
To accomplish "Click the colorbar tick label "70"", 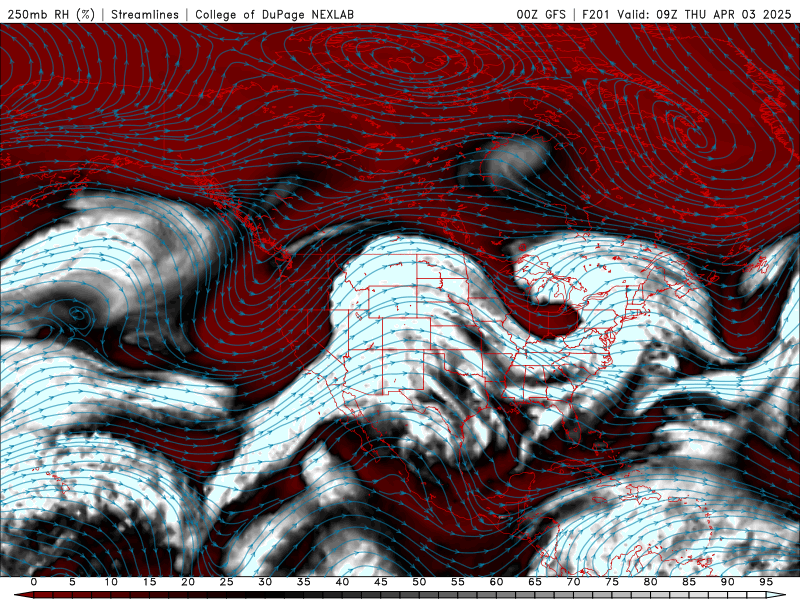I will tap(573, 582).
